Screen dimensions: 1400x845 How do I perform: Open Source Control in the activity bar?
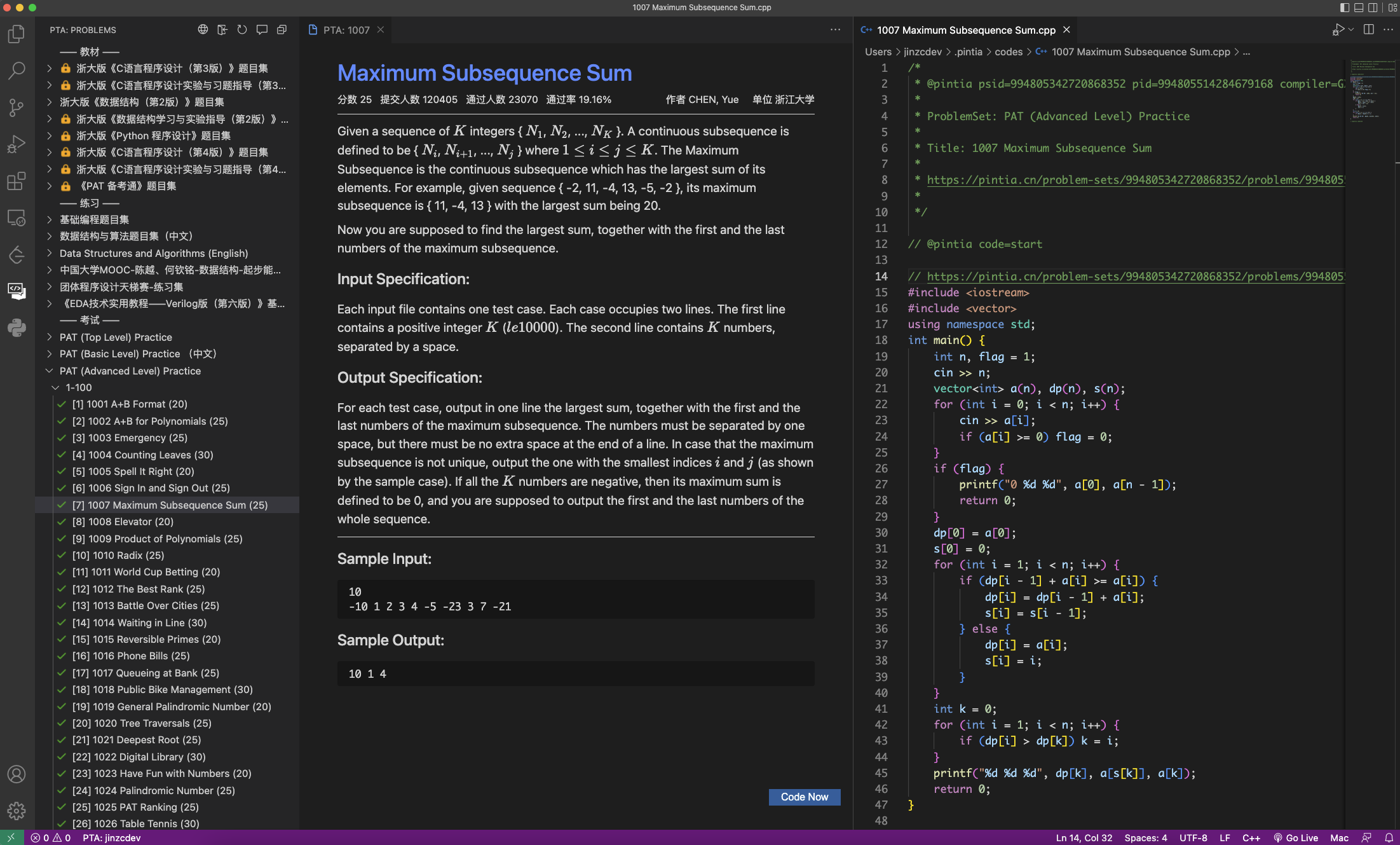coord(16,108)
